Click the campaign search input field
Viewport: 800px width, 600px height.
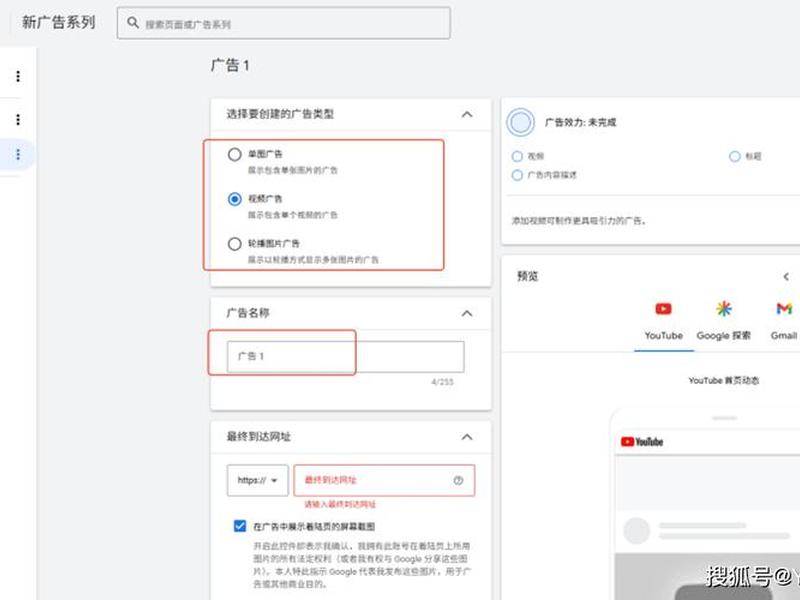pyautogui.click(x=284, y=23)
